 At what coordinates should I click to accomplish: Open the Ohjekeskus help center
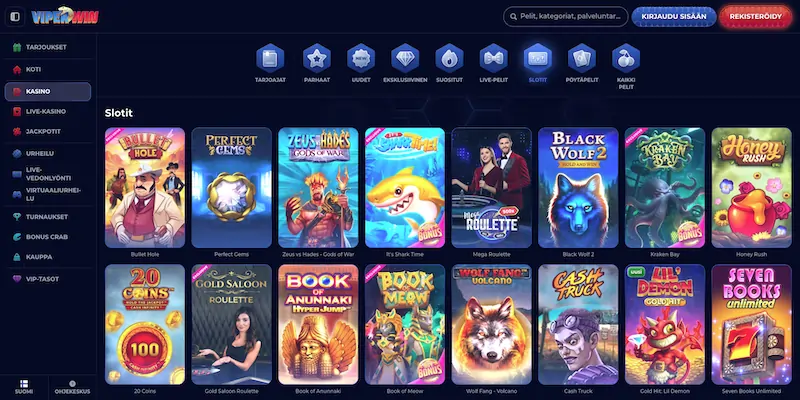(72, 387)
